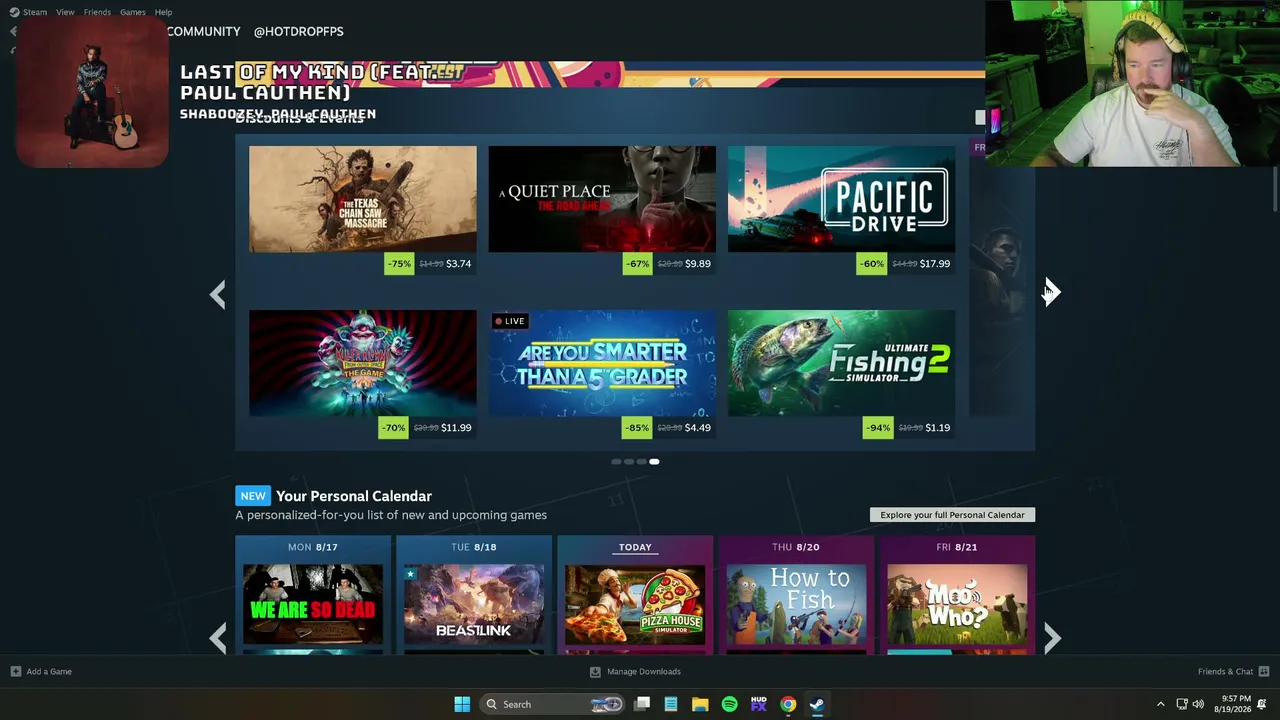Explore your full Personal Calendar
The width and height of the screenshot is (1280, 720).
pos(953,515)
